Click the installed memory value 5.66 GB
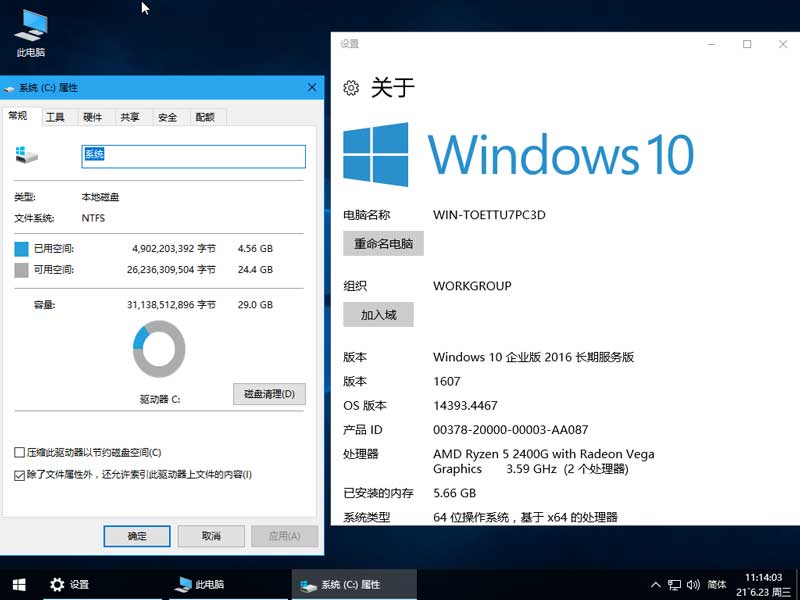800x600 pixels. coord(454,493)
